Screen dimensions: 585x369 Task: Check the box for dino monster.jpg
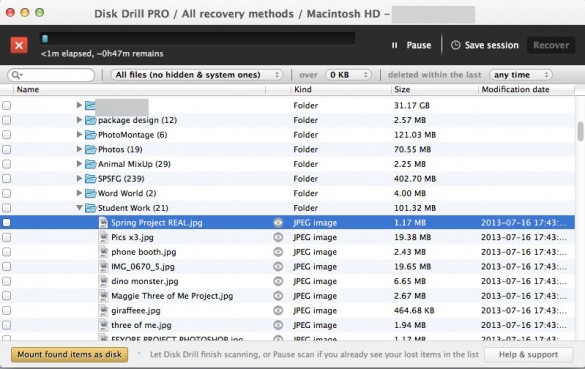click(x=6, y=281)
